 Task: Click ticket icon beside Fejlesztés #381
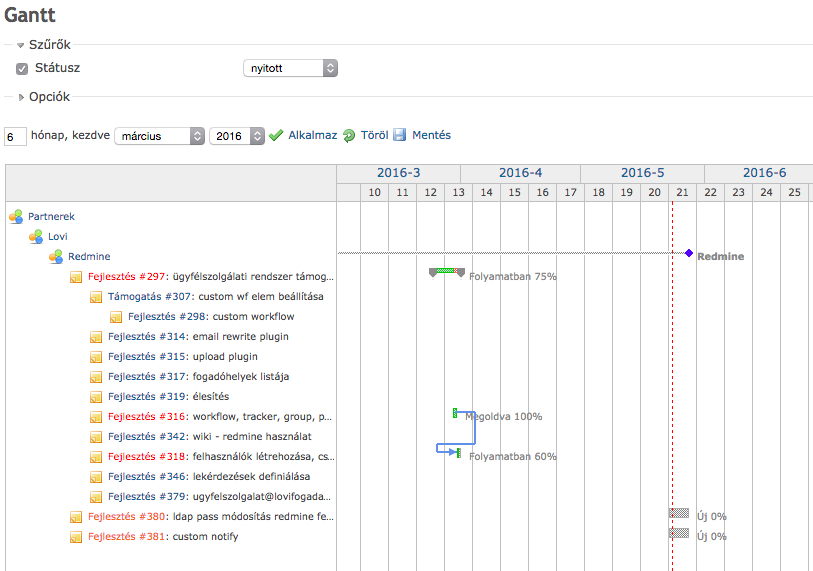[76, 537]
